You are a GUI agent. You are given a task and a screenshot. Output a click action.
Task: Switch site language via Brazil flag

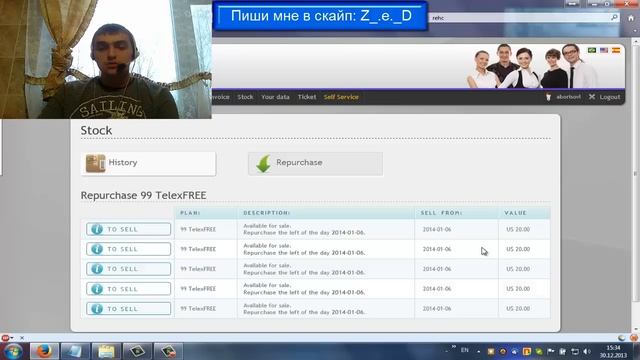coord(592,50)
